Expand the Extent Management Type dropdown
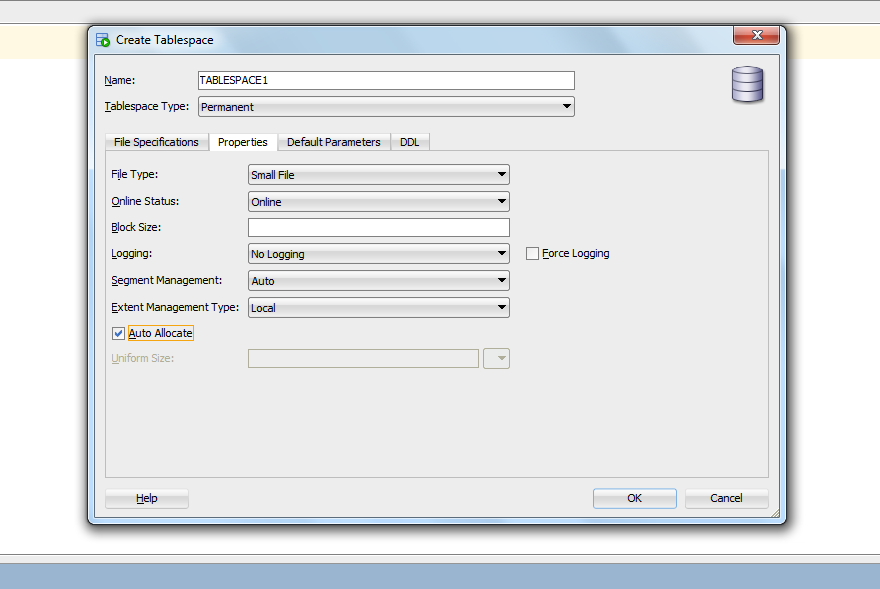880x589 pixels. click(378, 308)
